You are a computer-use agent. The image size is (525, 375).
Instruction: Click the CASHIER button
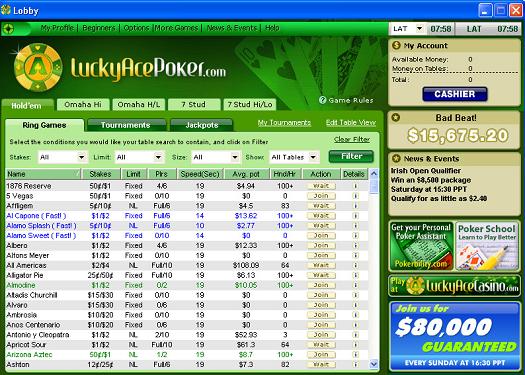tap(455, 94)
